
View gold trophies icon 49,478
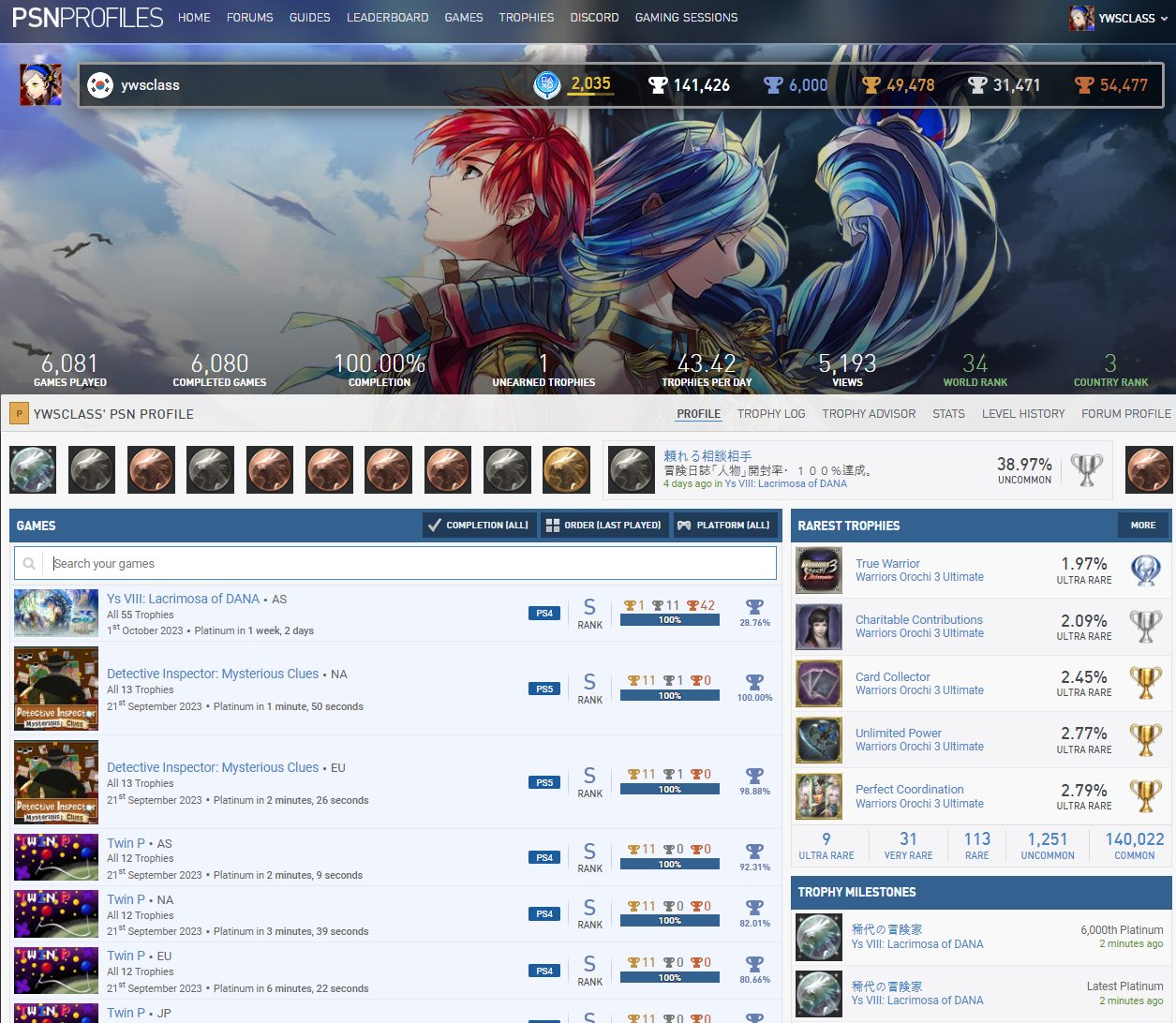tap(871, 85)
